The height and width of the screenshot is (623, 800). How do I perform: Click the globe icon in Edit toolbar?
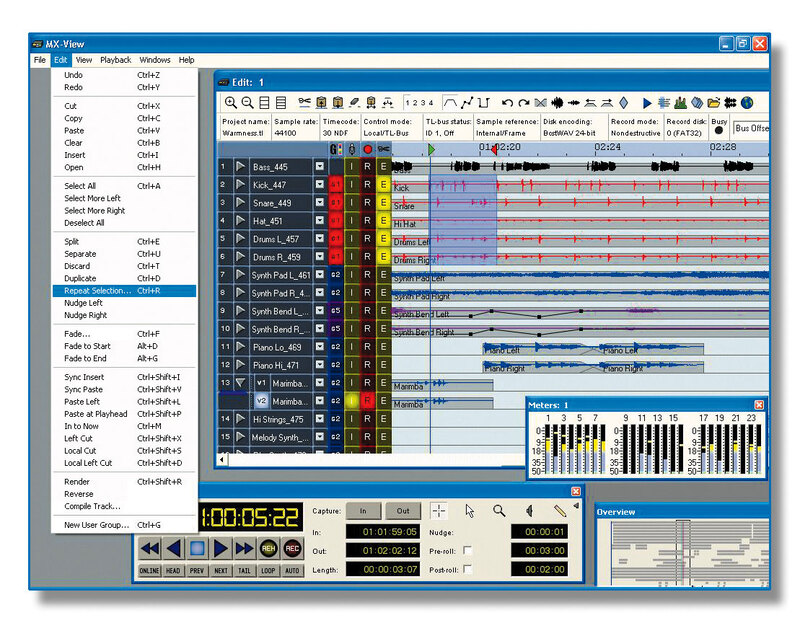(x=747, y=103)
